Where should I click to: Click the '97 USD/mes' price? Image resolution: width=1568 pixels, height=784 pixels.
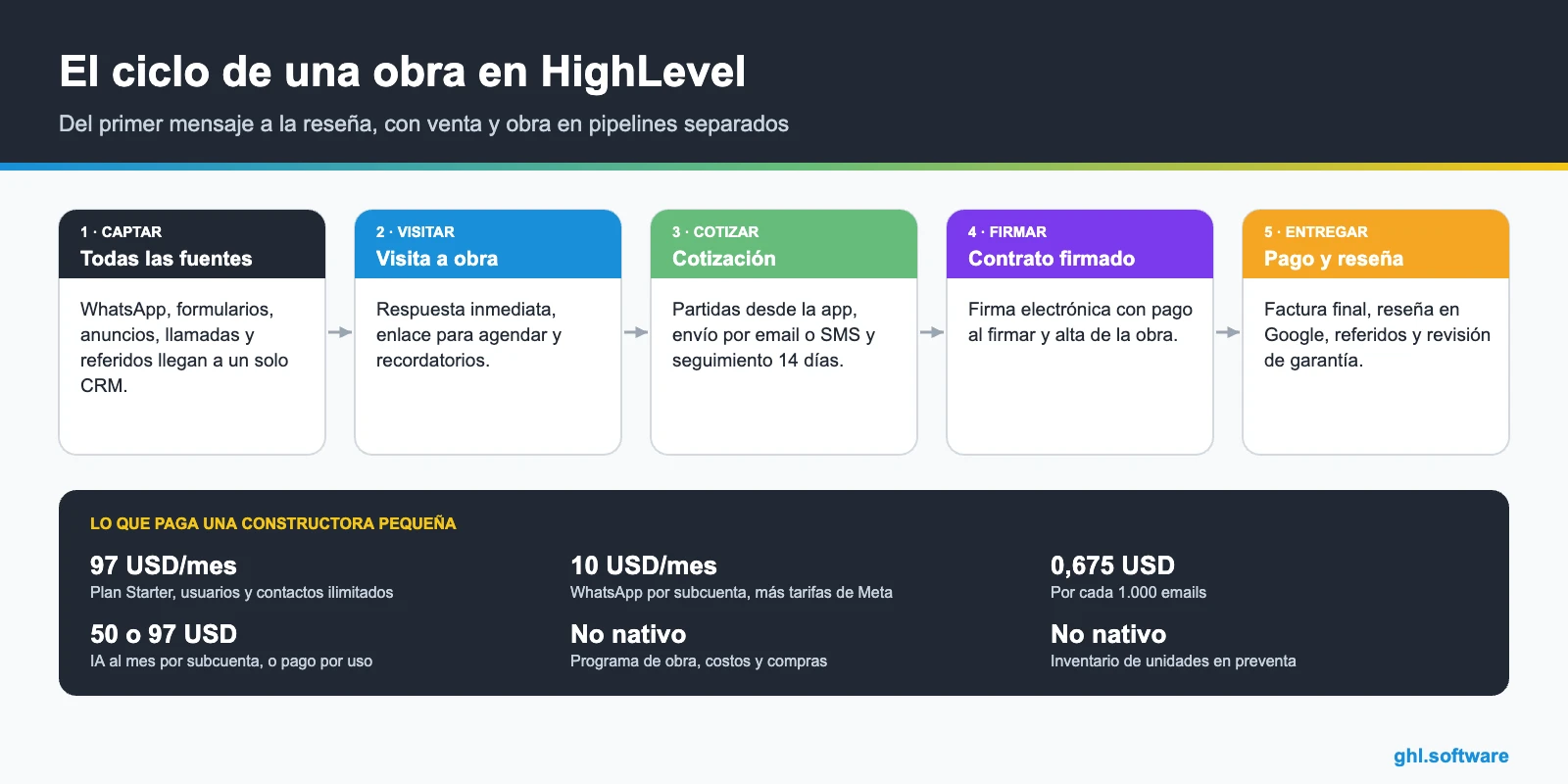click(x=163, y=565)
